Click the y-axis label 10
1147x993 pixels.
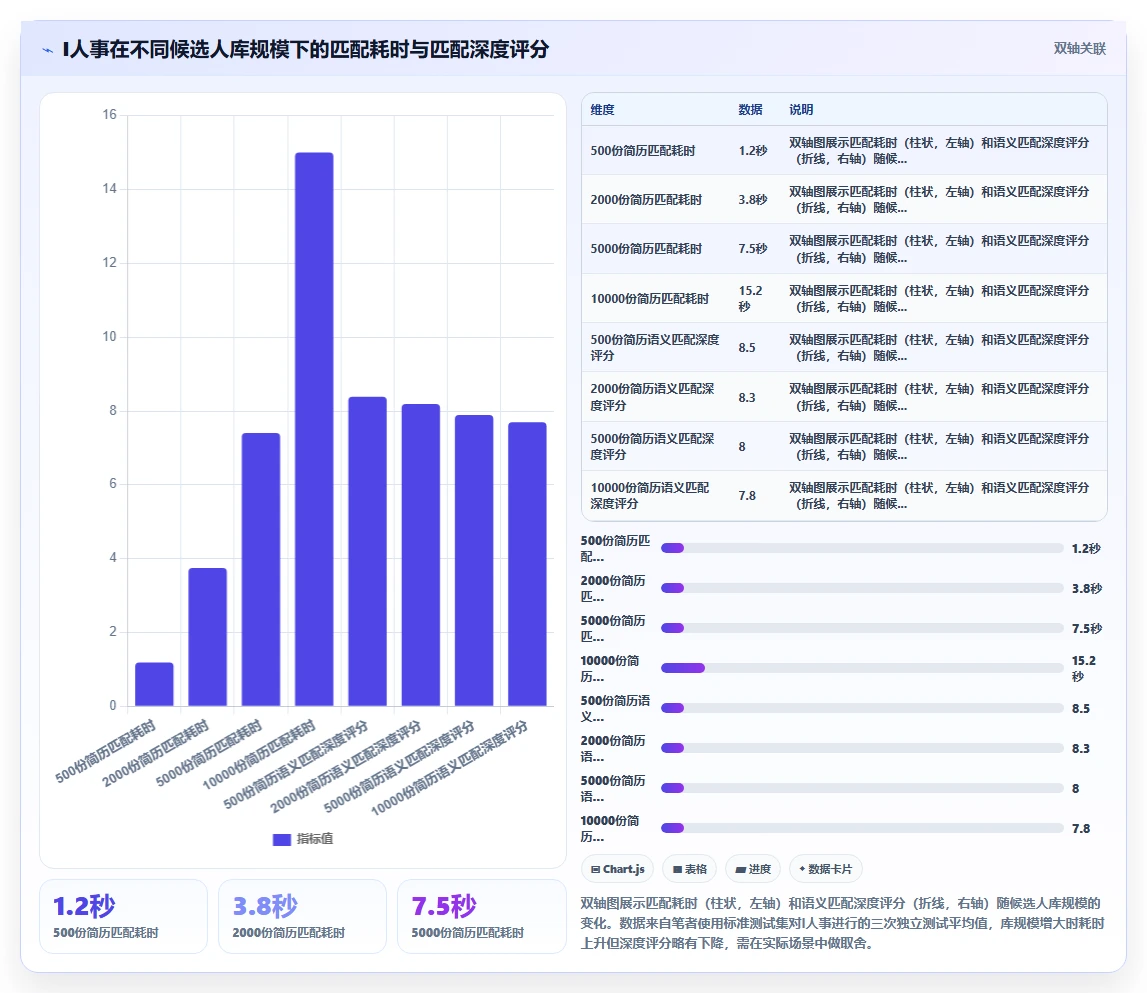point(110,337)
